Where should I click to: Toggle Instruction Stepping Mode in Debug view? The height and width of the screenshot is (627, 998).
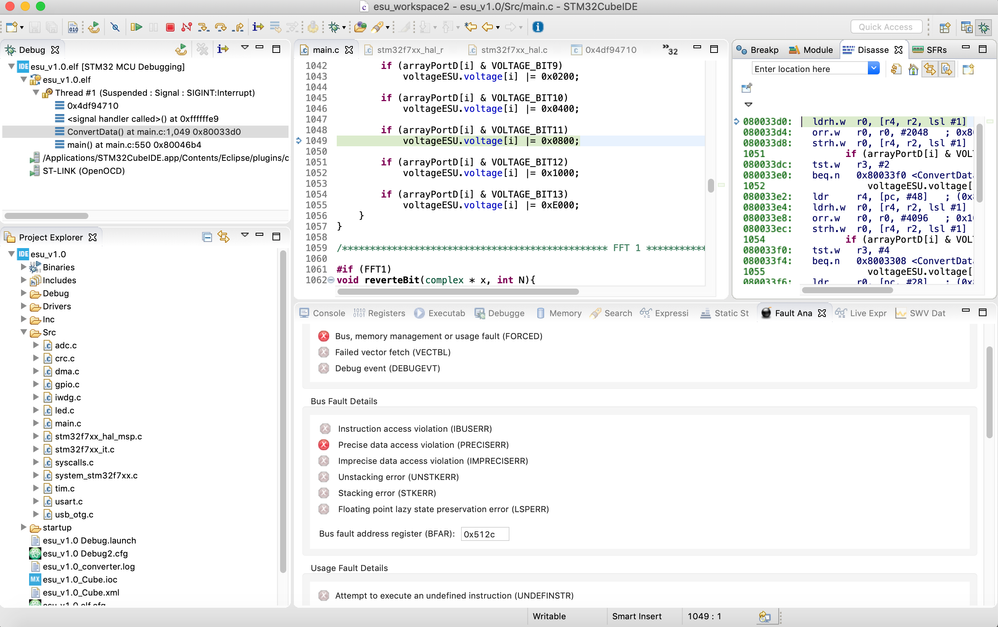[x=223, y=49]
